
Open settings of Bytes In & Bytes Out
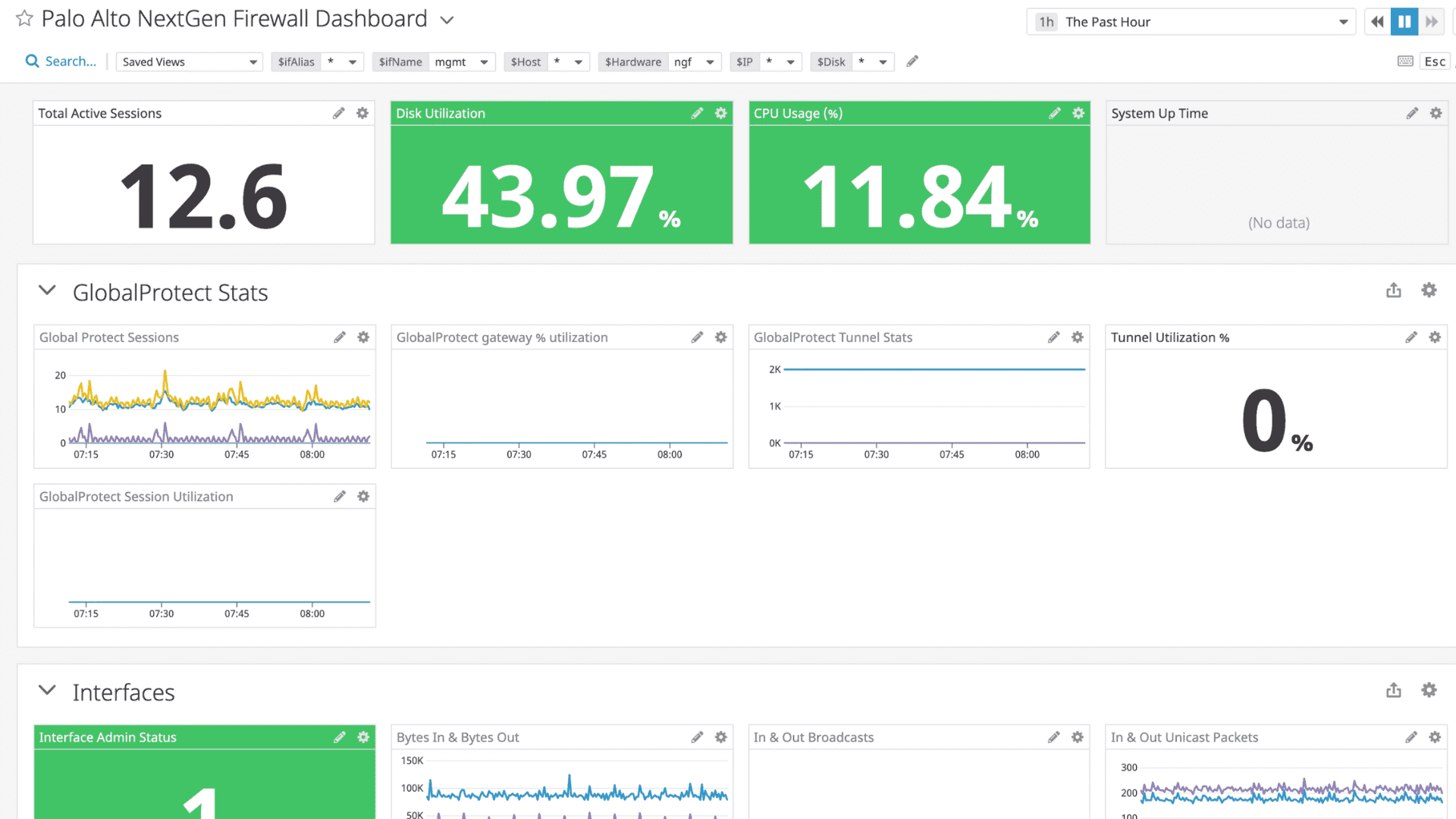point(721,737)
